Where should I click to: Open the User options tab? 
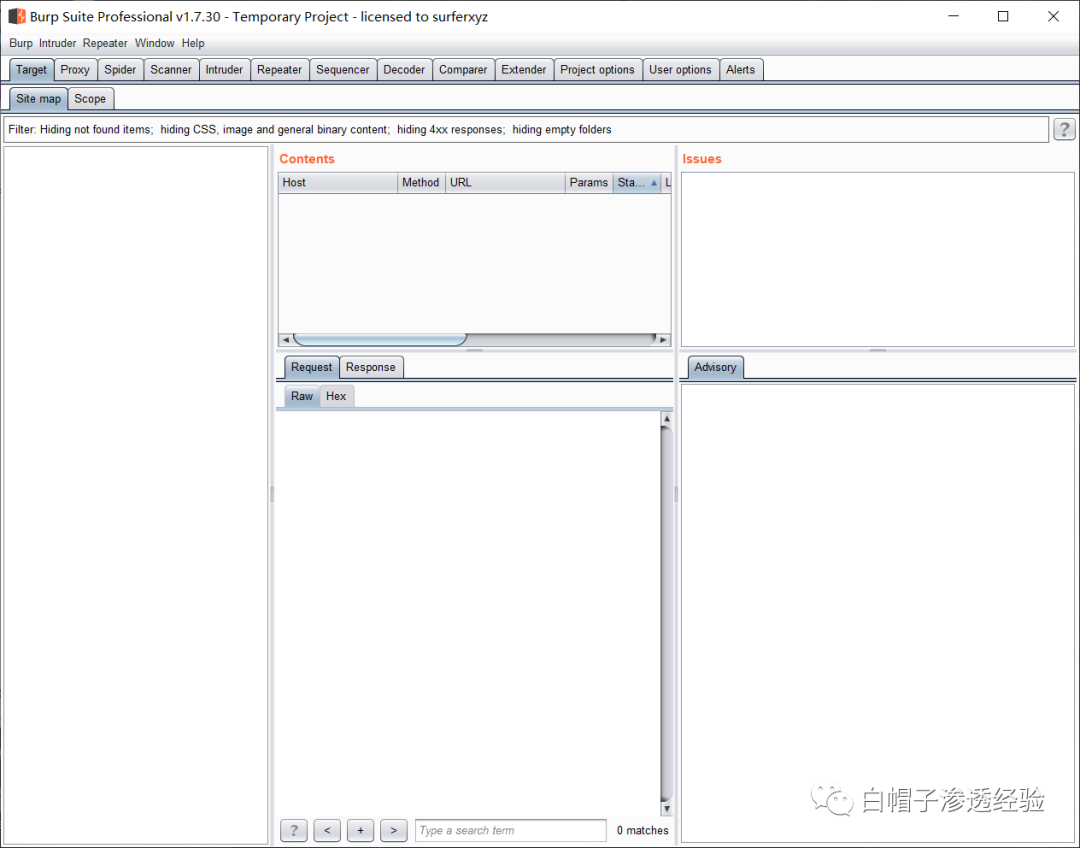(680, 70)
